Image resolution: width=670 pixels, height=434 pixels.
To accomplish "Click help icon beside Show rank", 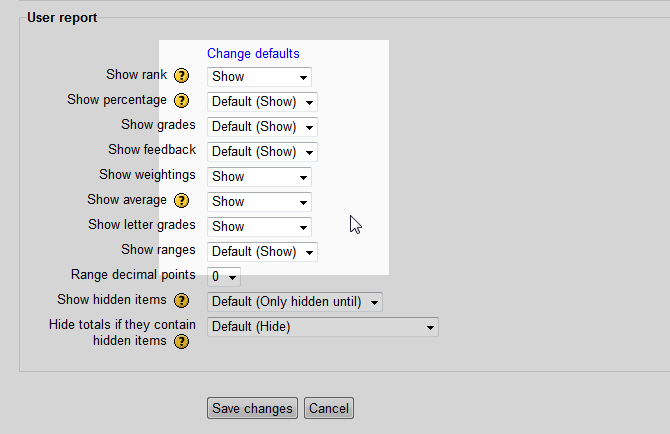I will (x=182, y=76).
